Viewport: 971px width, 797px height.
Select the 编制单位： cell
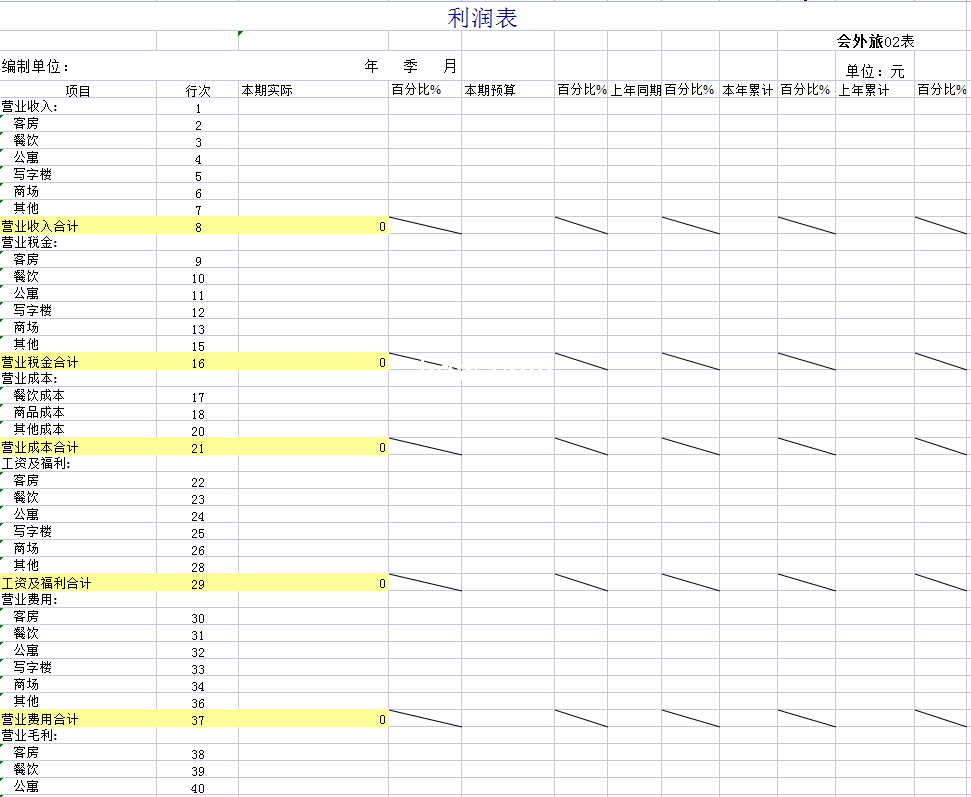(36, 66)
